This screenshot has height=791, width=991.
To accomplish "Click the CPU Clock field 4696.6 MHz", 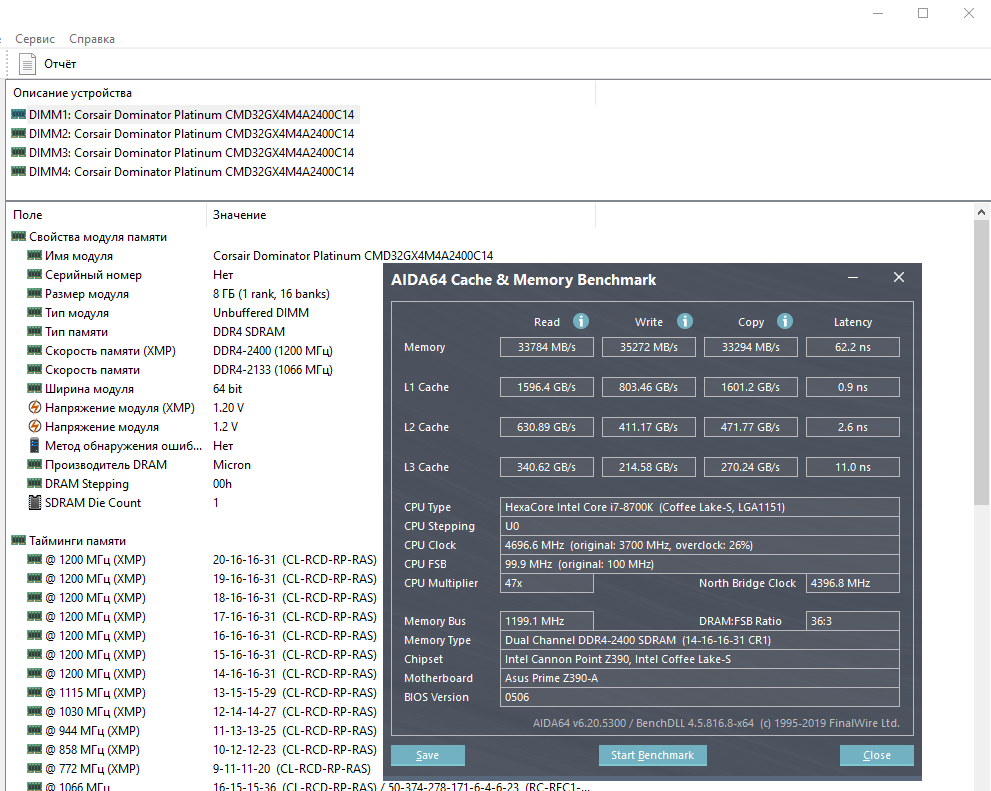I will (700, 545).
